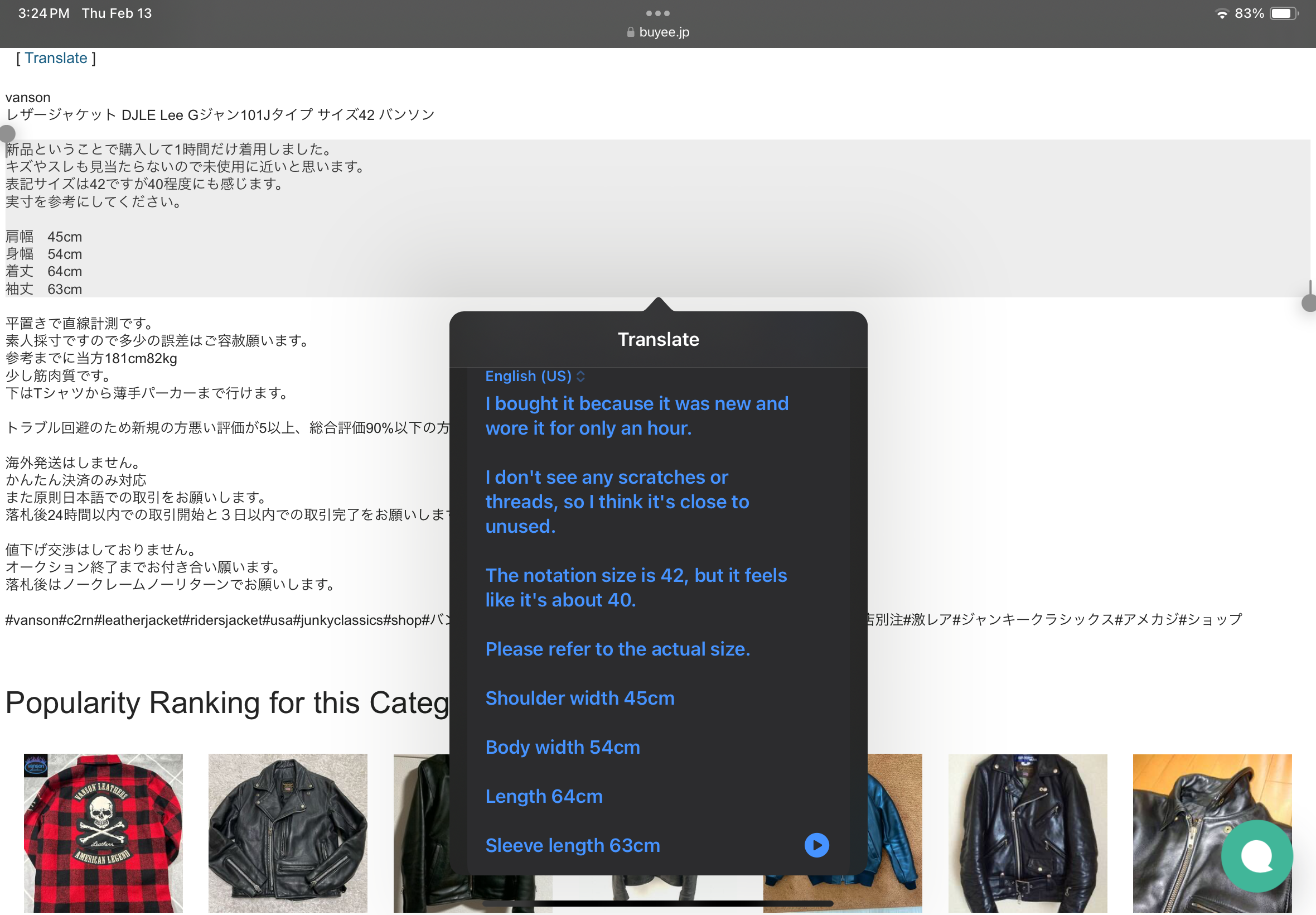
Task: Tap the line mentioning 181cm82kg
Action: coord(91,358)
